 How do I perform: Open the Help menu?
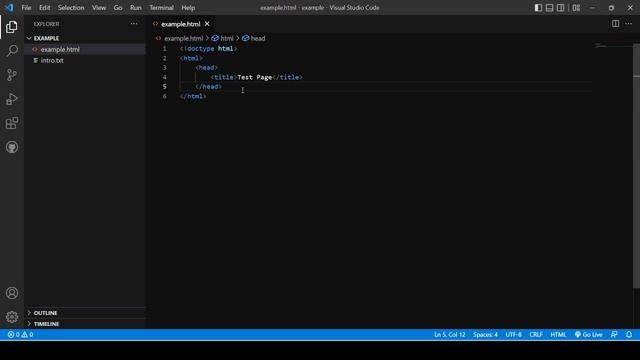(x=188, y=8)
